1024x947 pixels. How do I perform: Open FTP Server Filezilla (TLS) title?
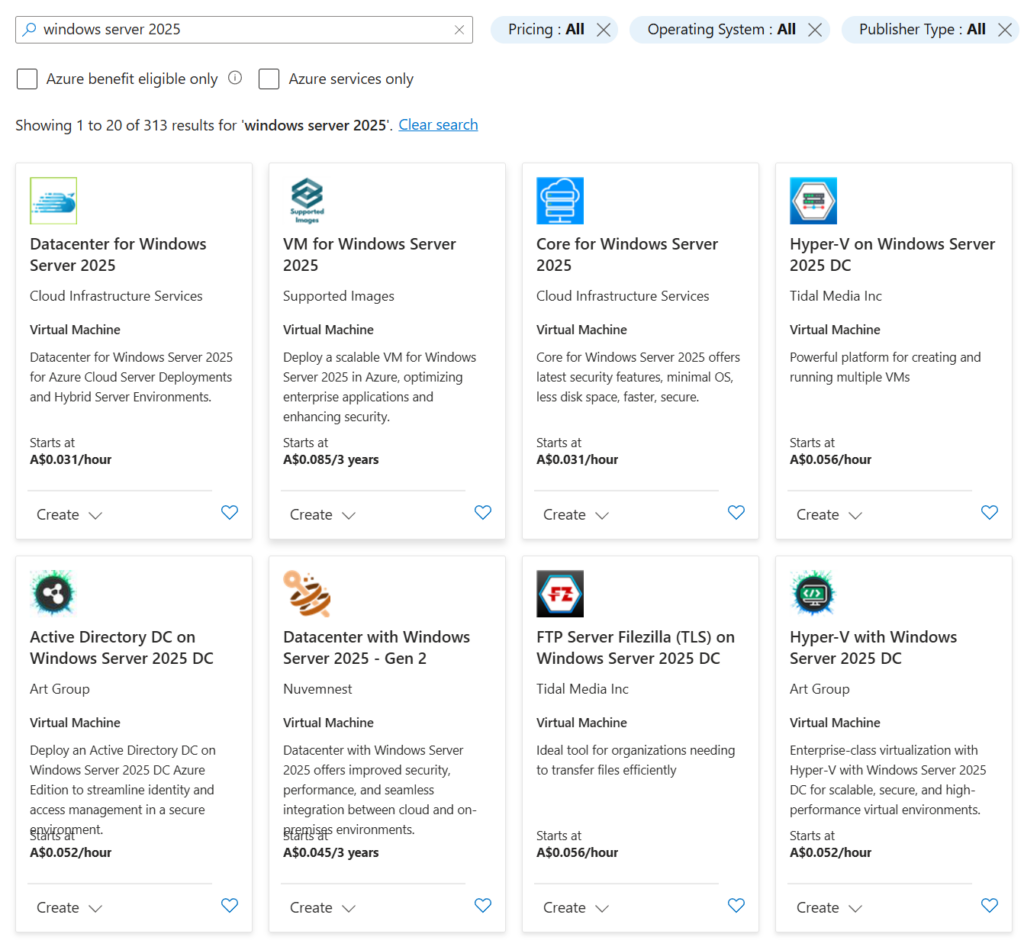tap(635, 648)
